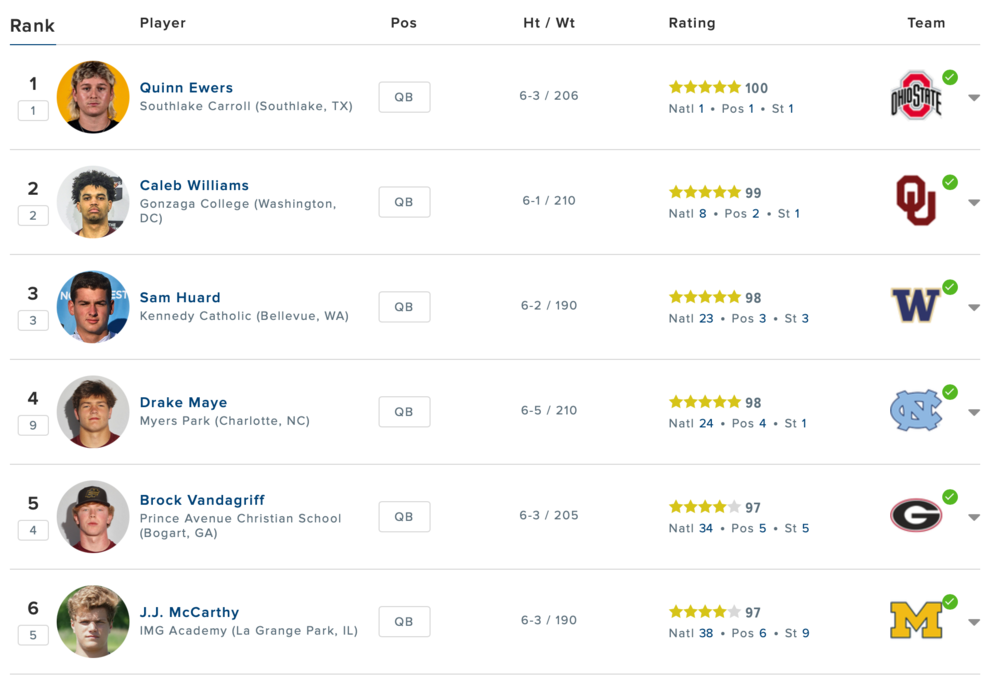Open Caleb Williams' player profile link
The width and height of the screenshot is (1000, 685).
tap(194, 185)
